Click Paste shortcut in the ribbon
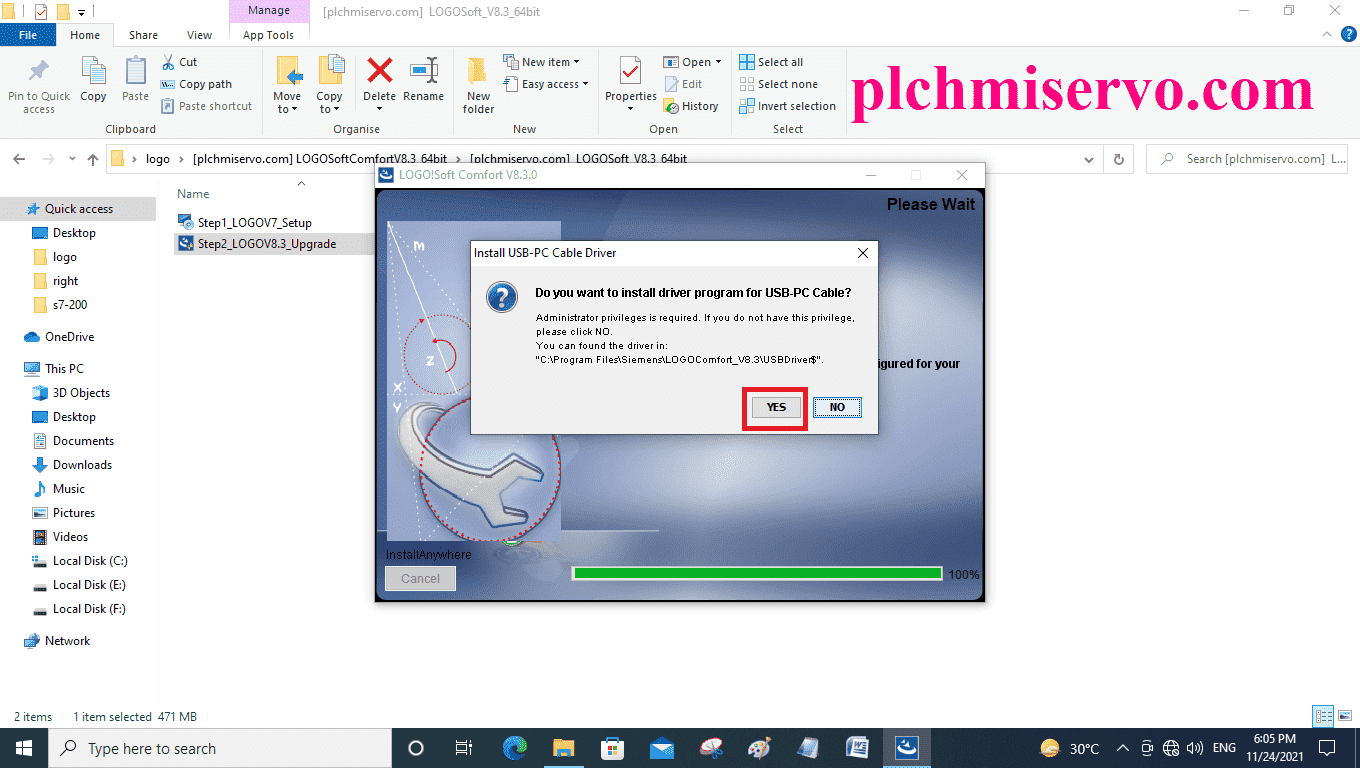 tap(206, 106)
